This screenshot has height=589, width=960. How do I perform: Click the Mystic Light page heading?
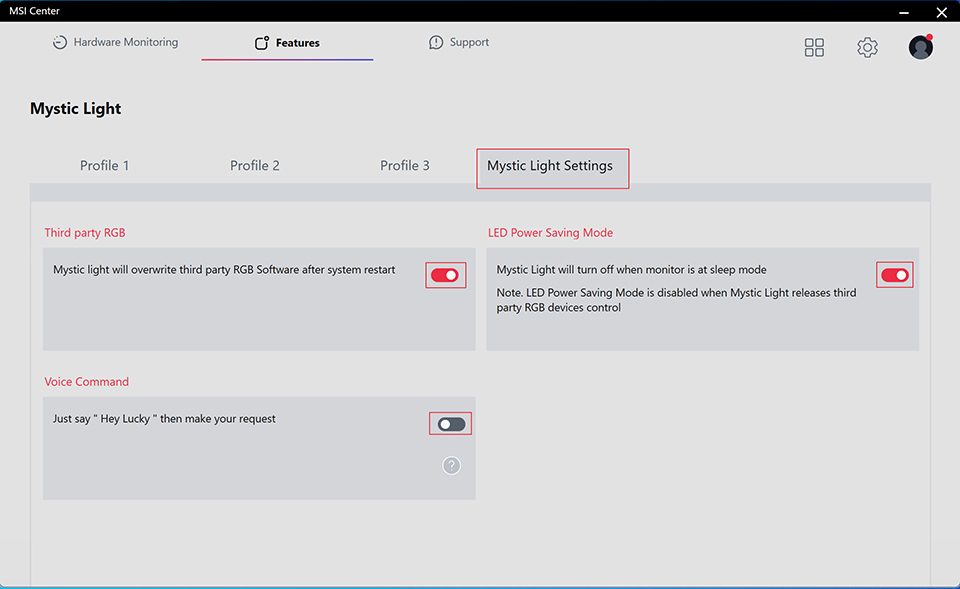(75, 108)
